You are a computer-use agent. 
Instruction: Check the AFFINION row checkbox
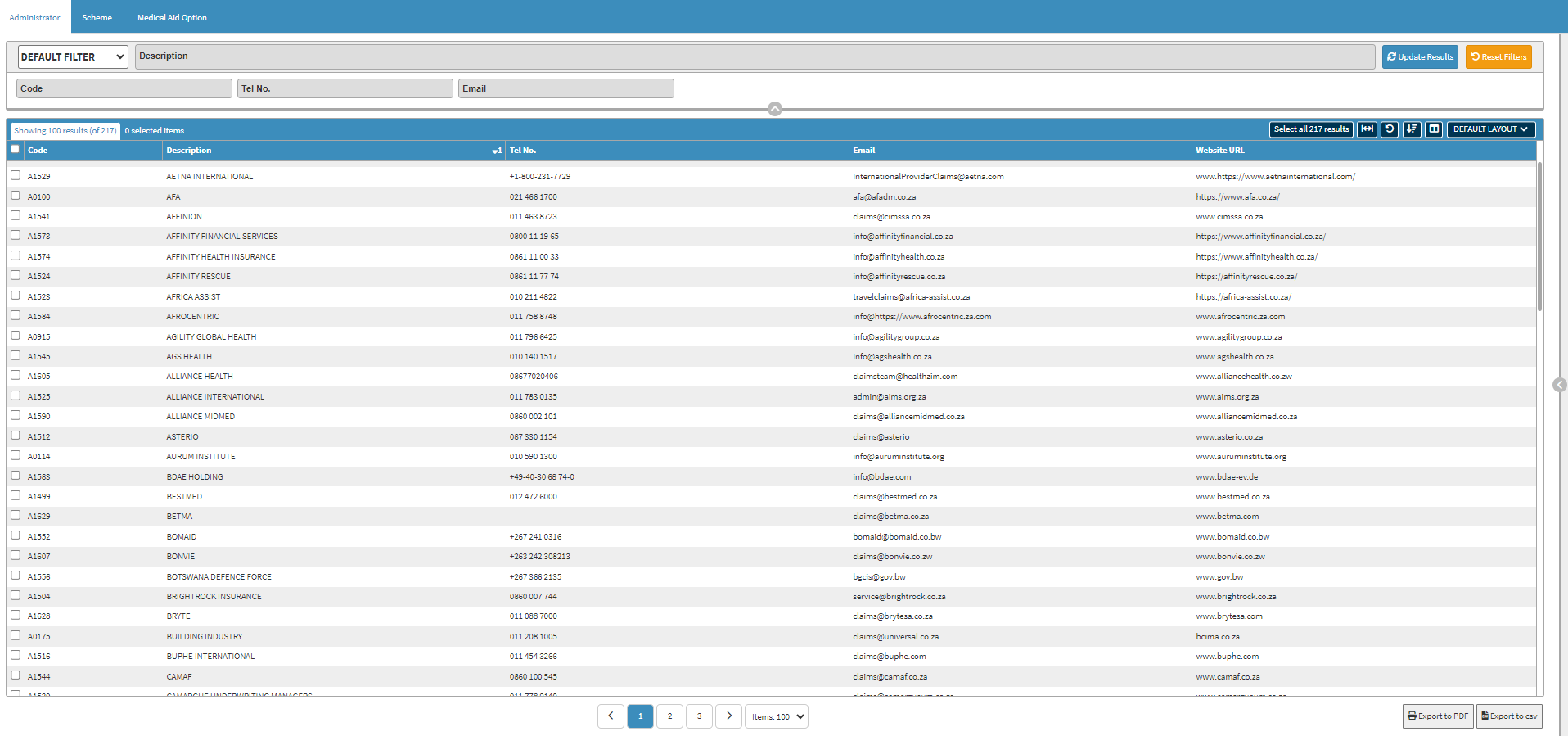point(16,215)
